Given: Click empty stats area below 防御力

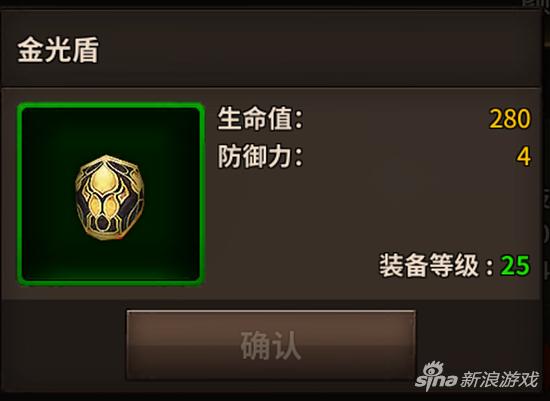Looking at the screenshot, I should (374, 210).
